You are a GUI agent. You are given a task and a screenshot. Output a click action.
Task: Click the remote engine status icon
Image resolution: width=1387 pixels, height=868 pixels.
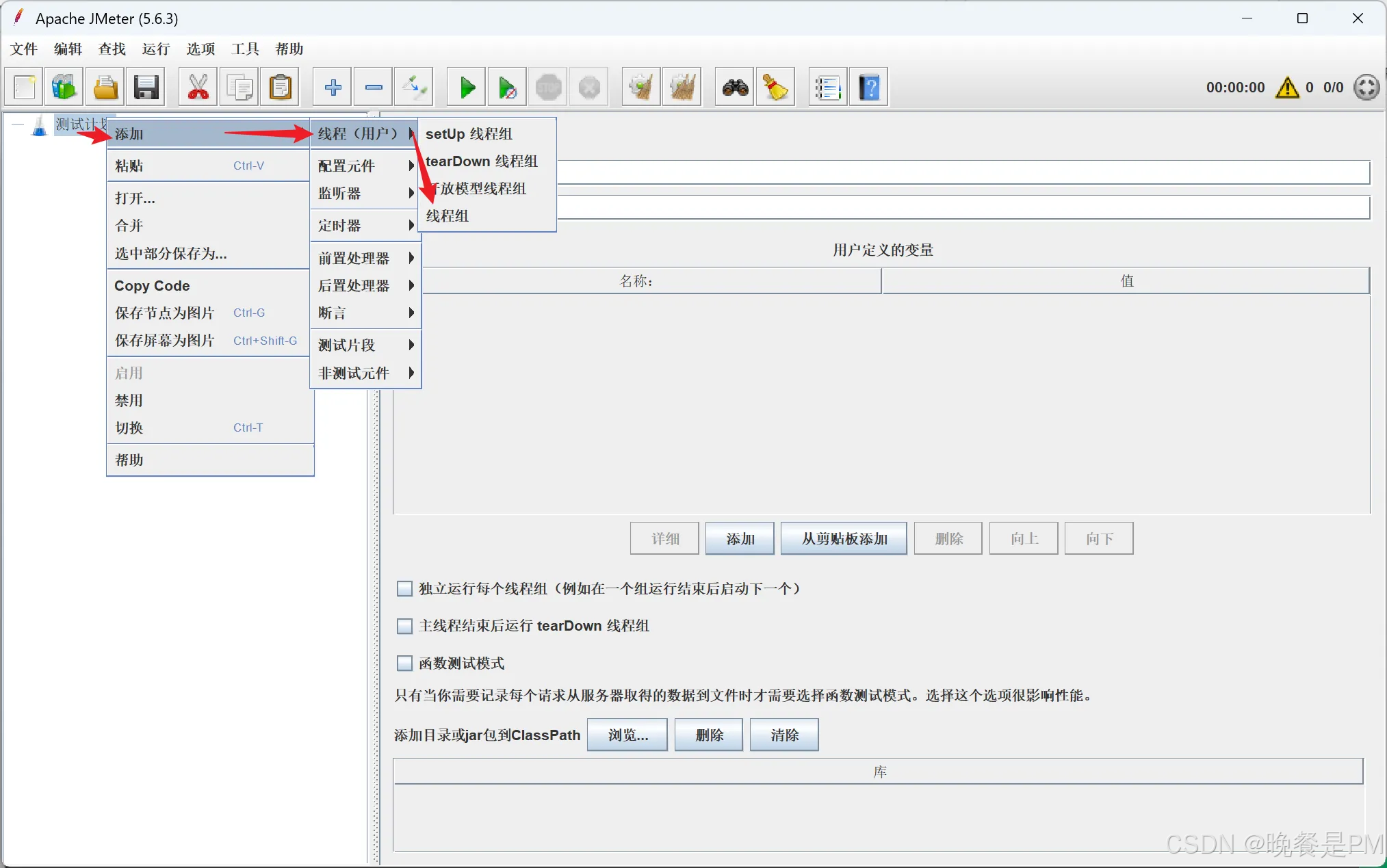1366,88
